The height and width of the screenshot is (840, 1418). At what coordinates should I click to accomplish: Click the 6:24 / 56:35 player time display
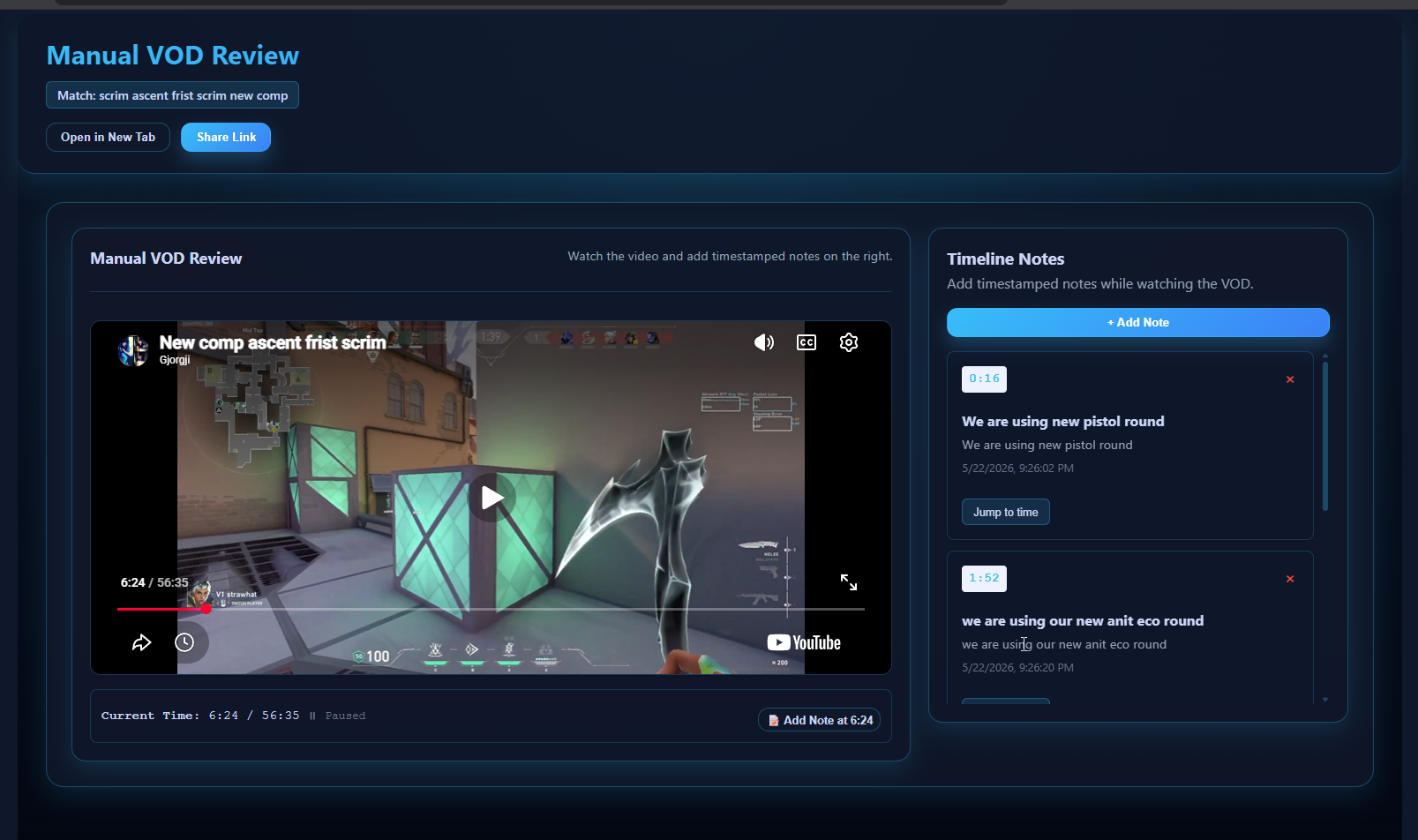[x=154, y=582]
